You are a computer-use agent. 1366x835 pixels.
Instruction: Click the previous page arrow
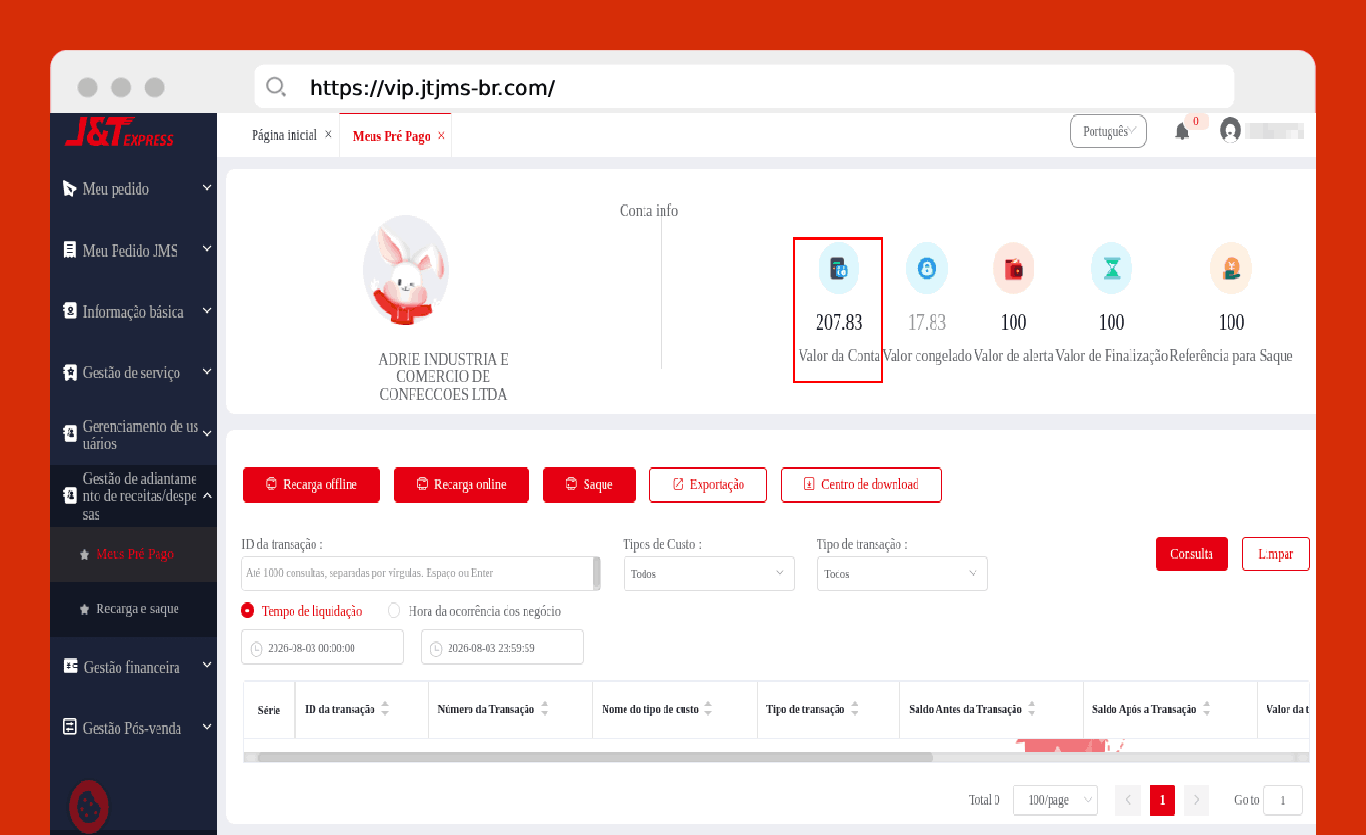(x=1128, y=800)
